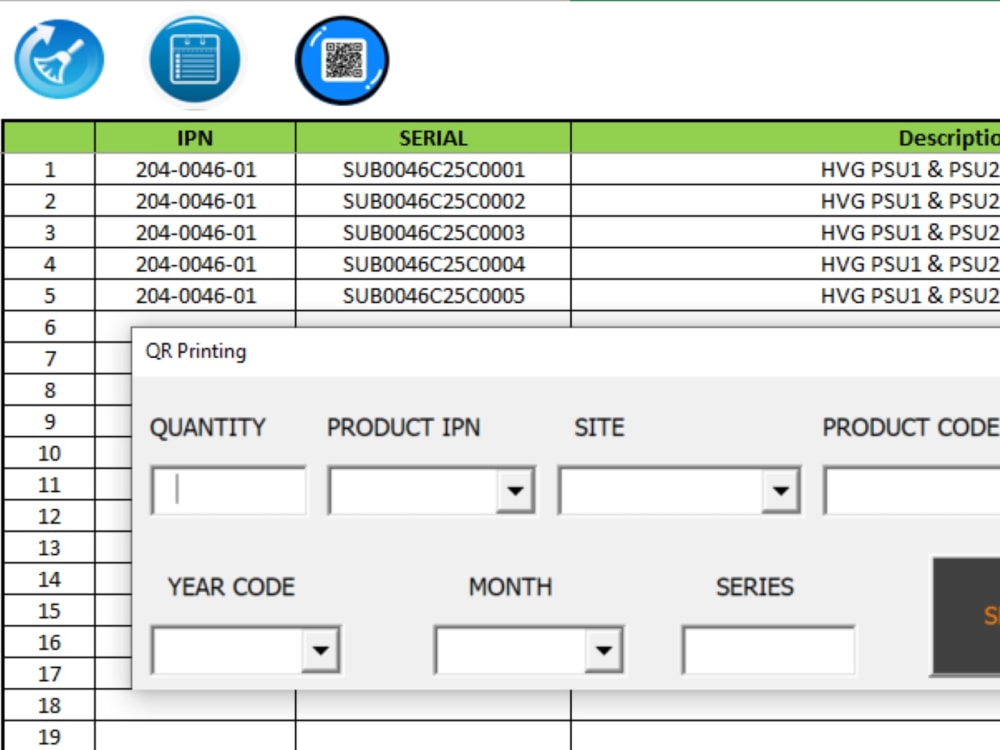The width and height of the screenshot is (1000, 750).
Task: Select description cell in row 5
Action: click(786, 295)
